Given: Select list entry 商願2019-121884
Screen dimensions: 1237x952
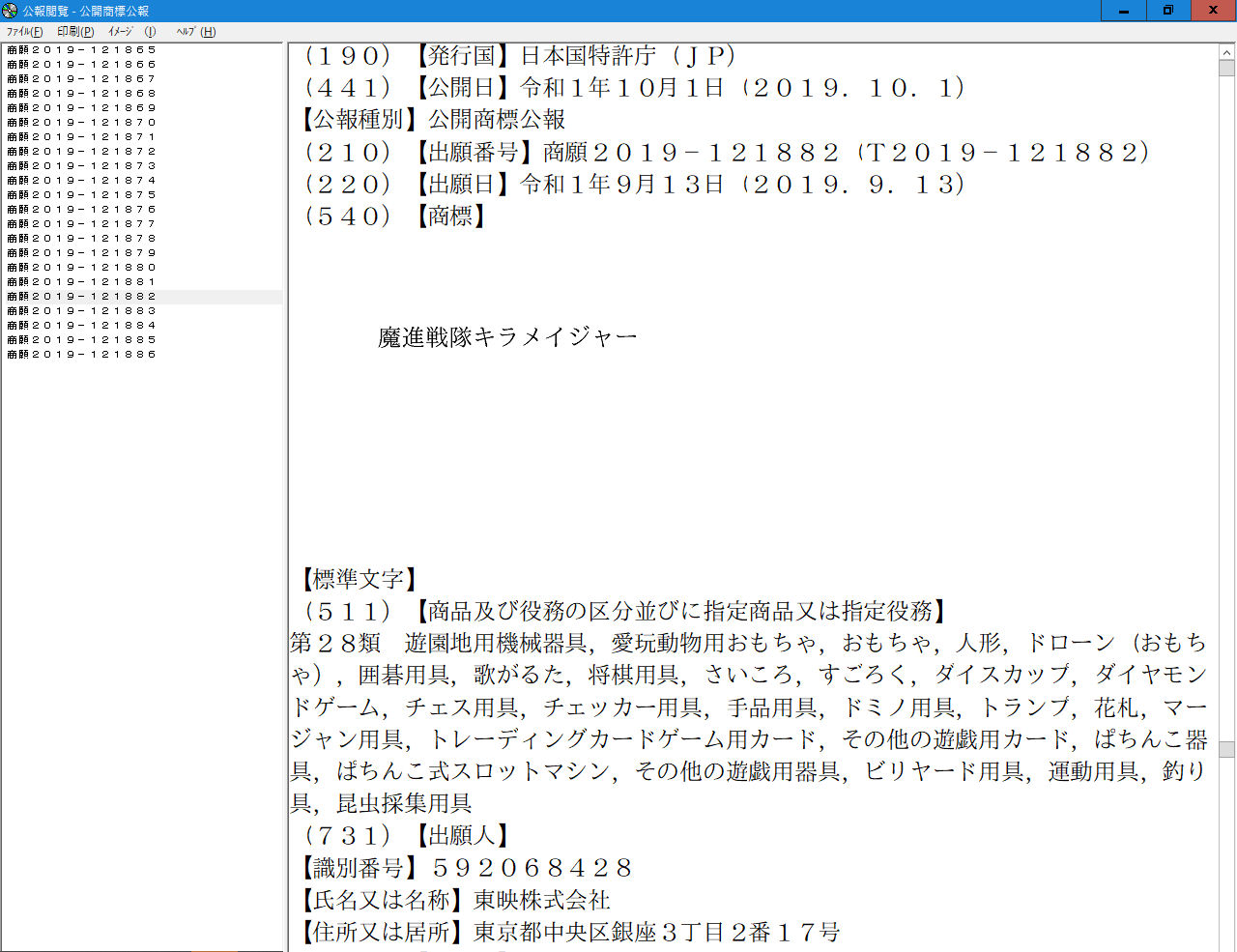Looking at the screenshot, I should [81, 325].
